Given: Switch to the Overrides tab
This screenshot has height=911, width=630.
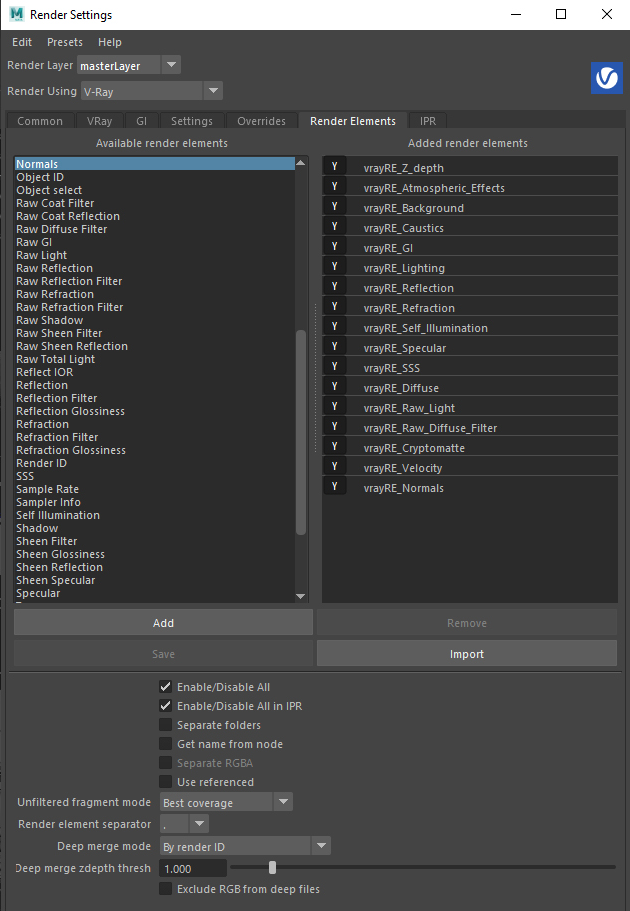Looking at the screenshot, I should coord(261,121).
